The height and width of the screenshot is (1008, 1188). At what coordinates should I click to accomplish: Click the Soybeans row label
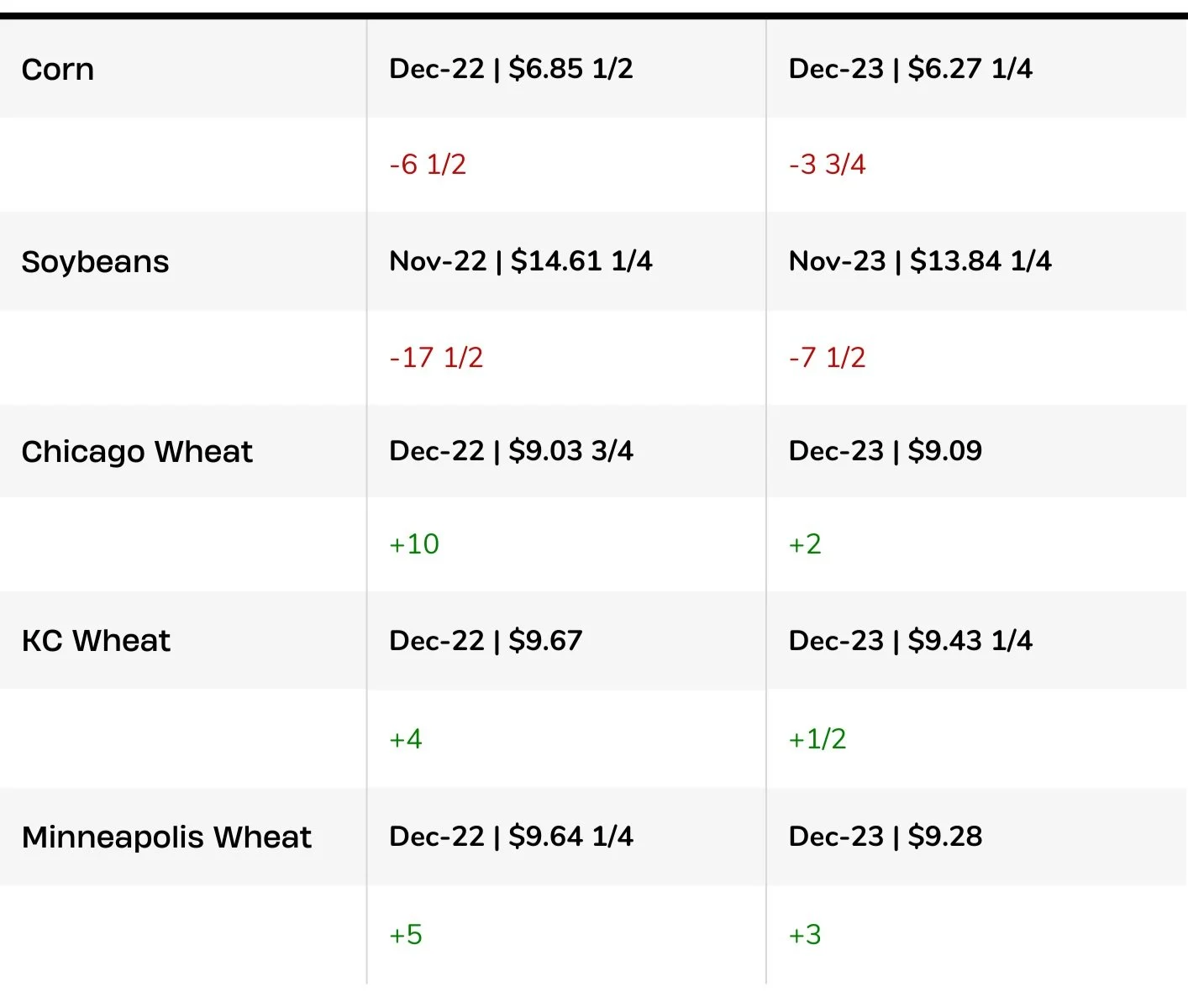click(x=95, y=262)
